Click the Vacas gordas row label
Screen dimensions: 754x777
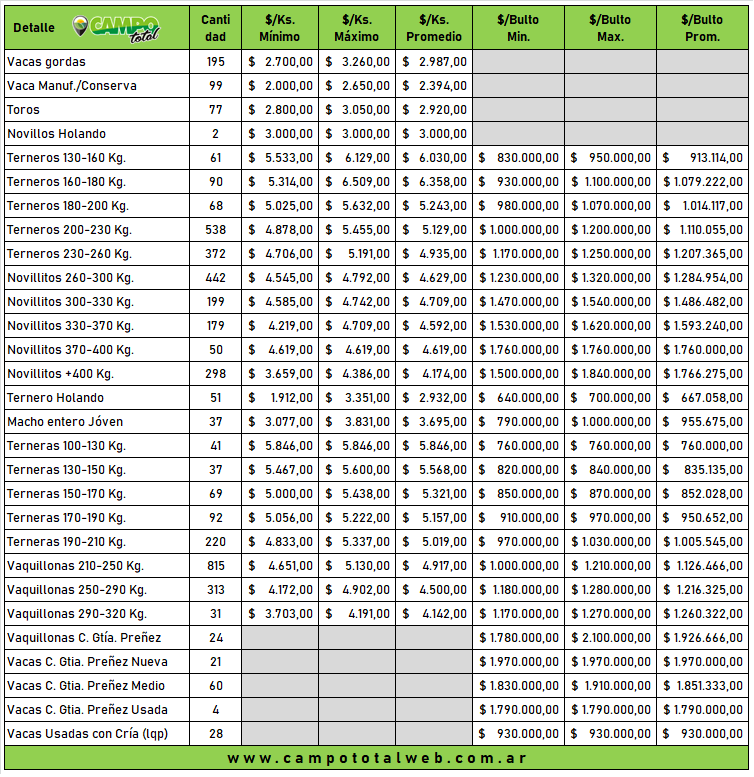point(46,62)
